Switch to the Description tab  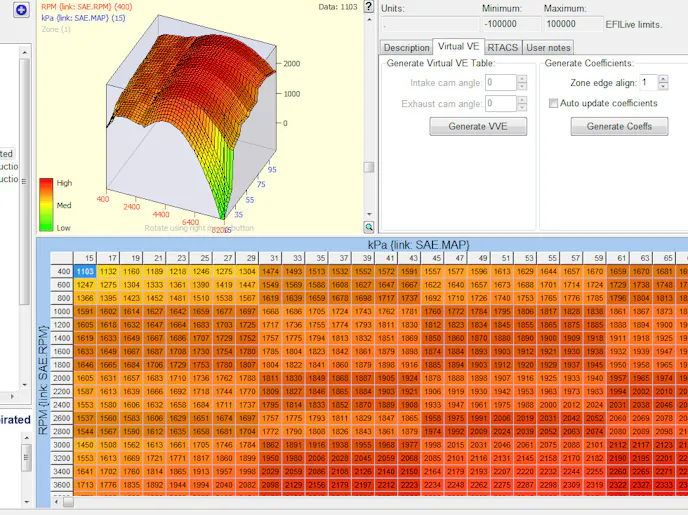(x=406, y=47)
